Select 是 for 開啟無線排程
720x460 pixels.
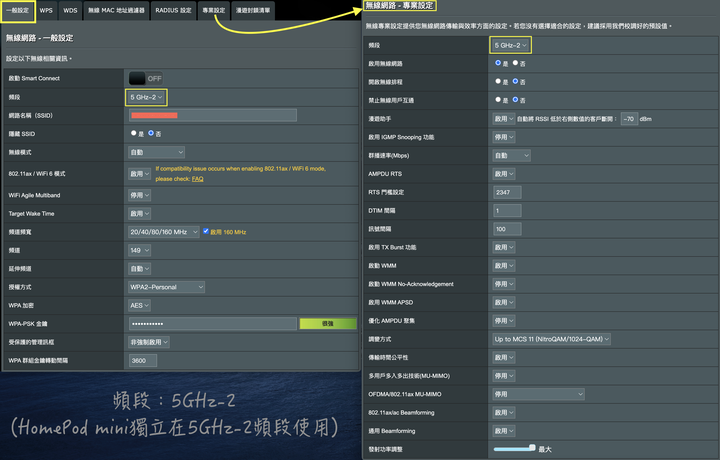point(498,81)
